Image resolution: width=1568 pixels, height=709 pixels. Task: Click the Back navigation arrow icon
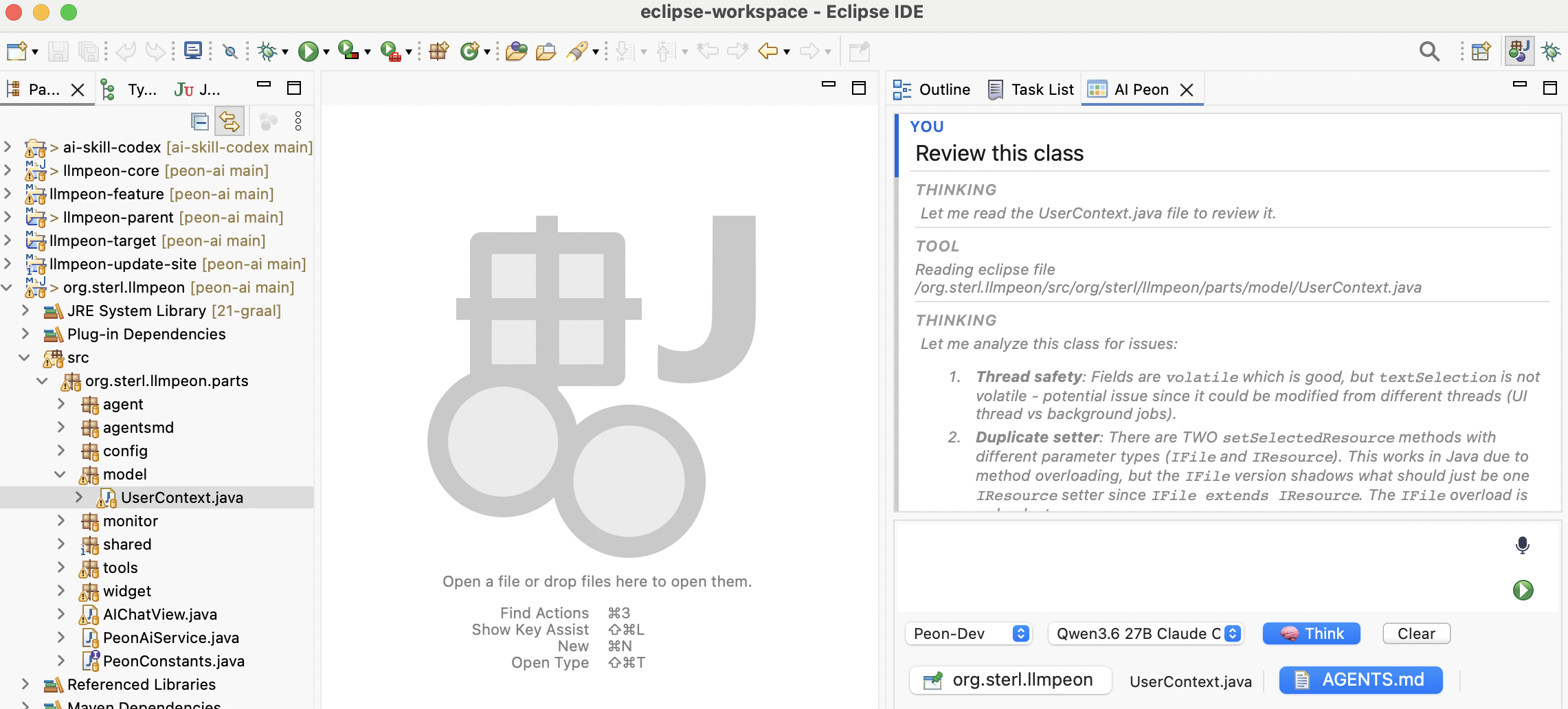pyautogui.click(x=768, y=51)
